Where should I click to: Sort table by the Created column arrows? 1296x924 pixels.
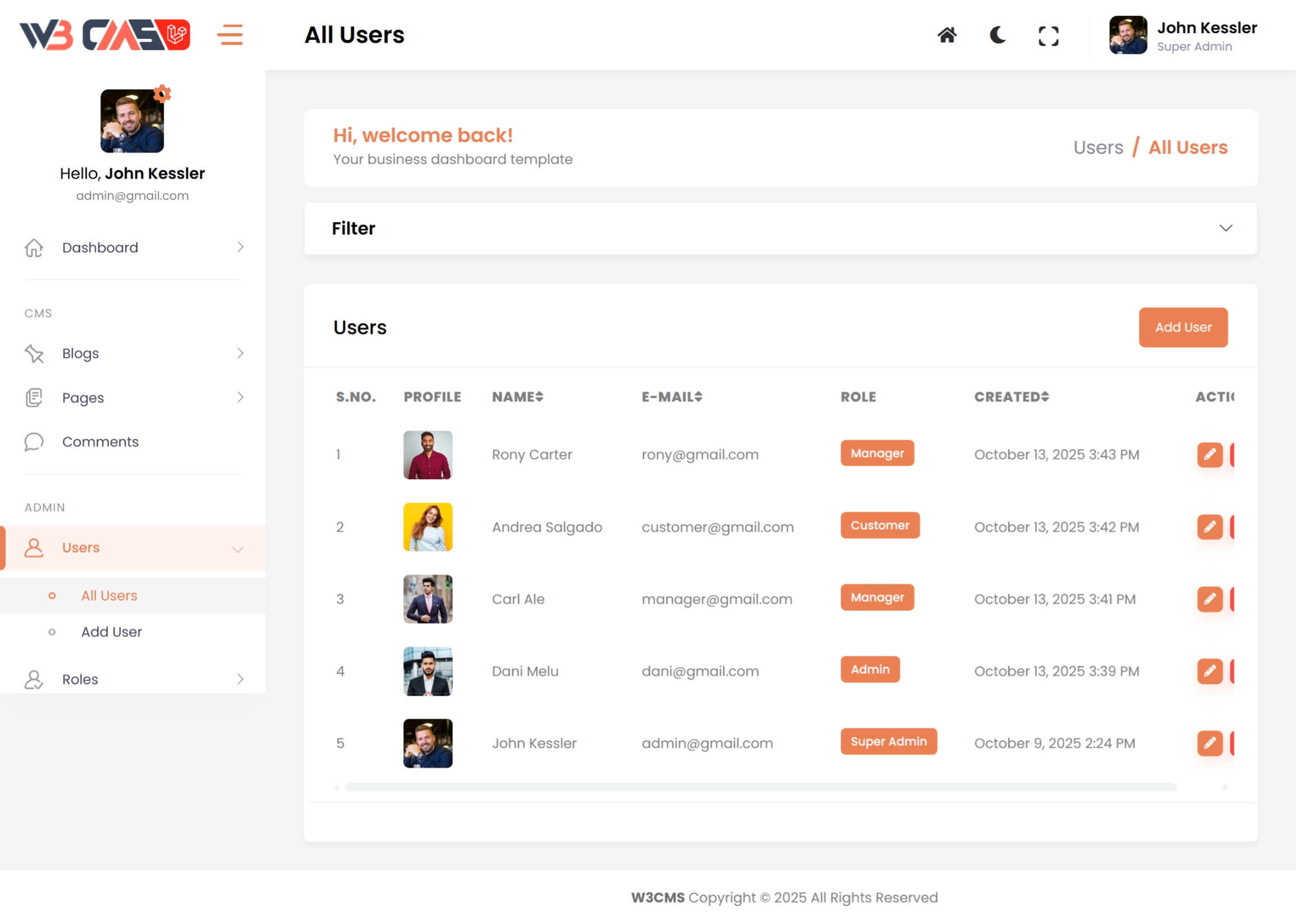point(1045,397)
